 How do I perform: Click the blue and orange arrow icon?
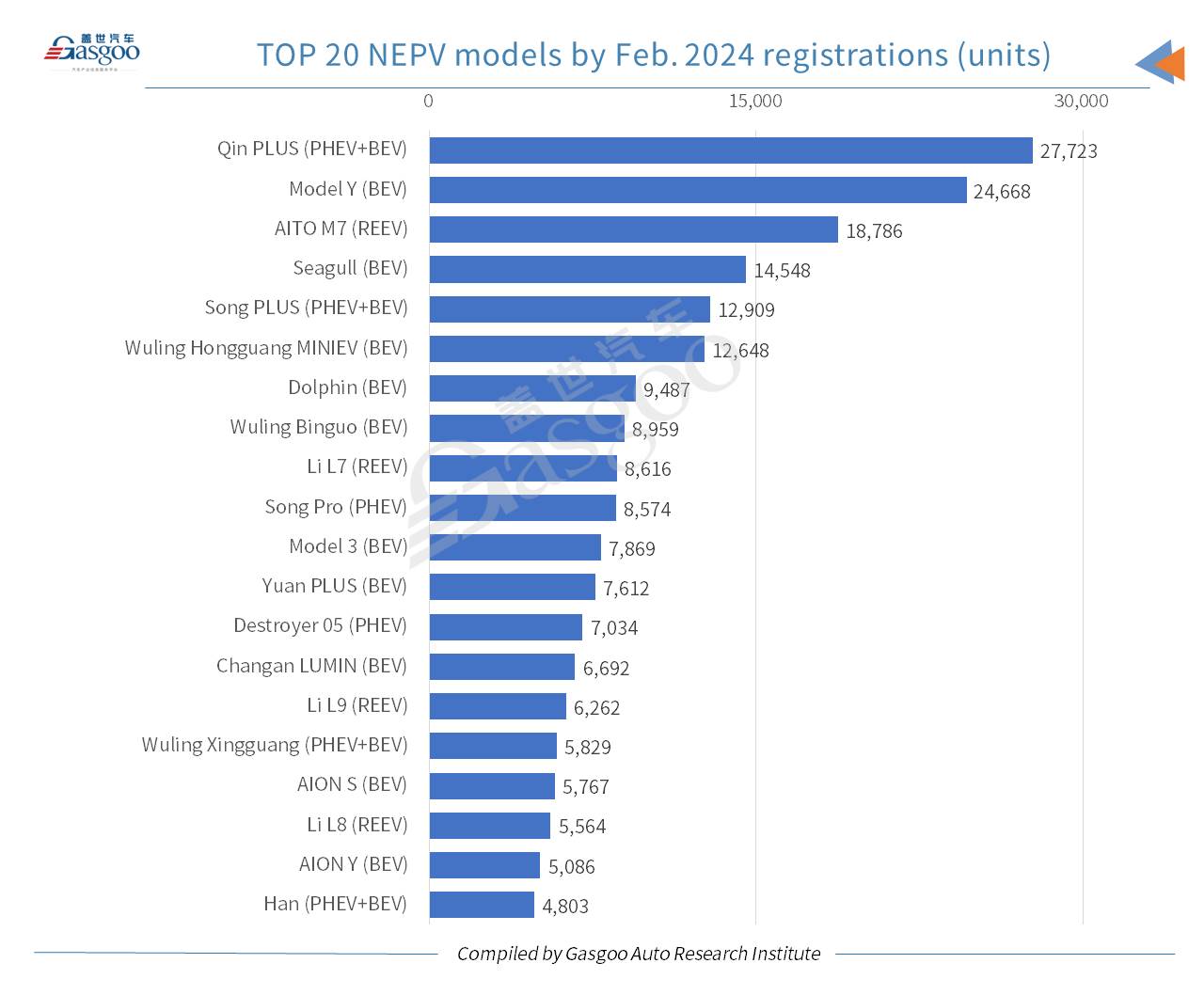coord(1160,62)
